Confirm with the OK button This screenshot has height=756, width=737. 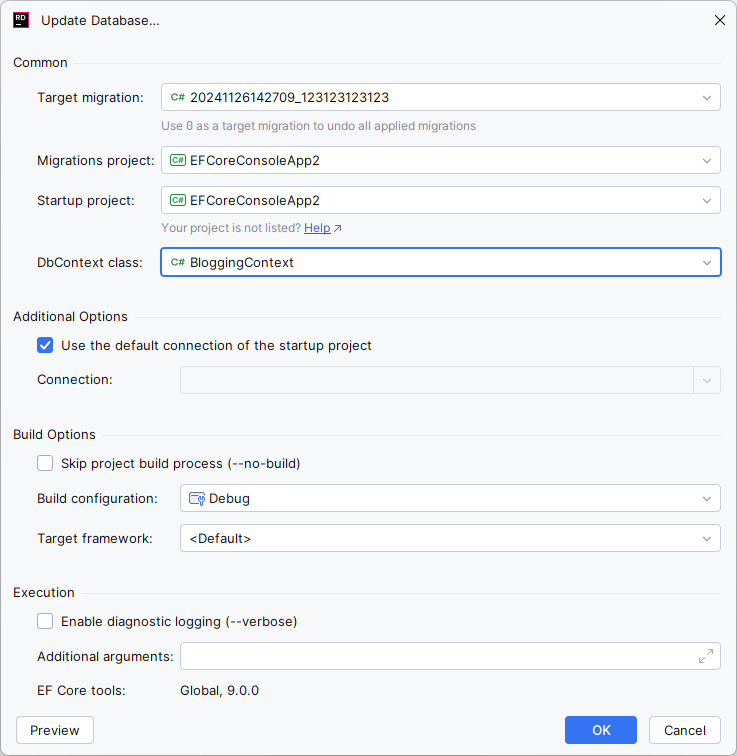(600, 730)
